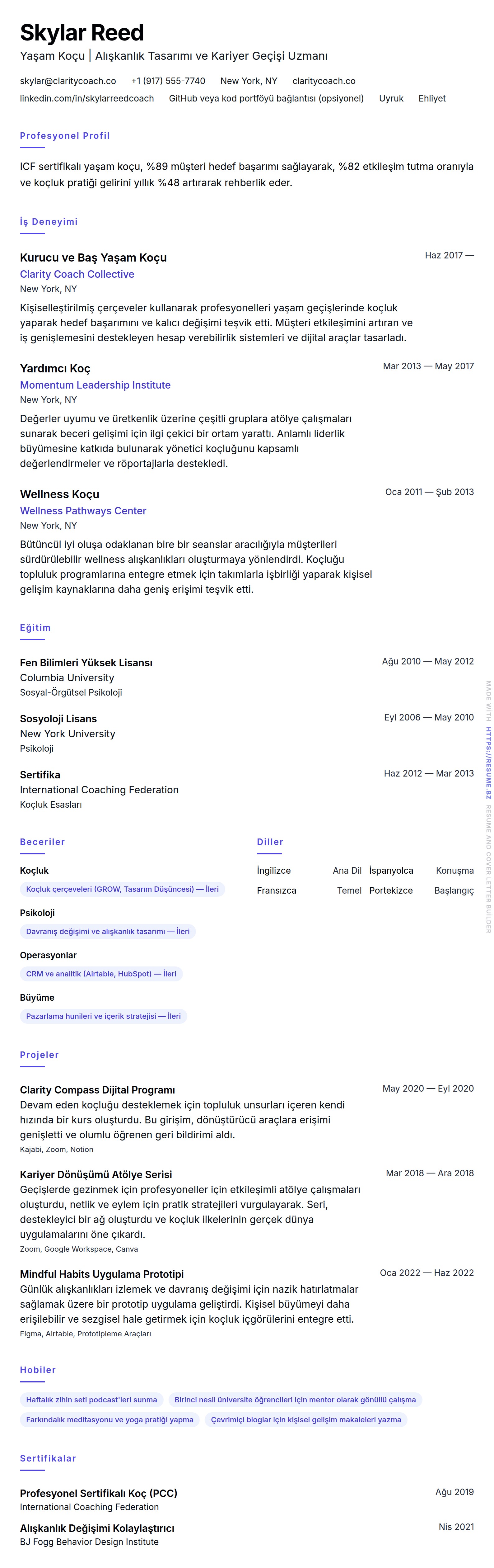Open the LinkedIn profile link
The height and width of the screenshot is (1568, 494).
pos(86,99)
